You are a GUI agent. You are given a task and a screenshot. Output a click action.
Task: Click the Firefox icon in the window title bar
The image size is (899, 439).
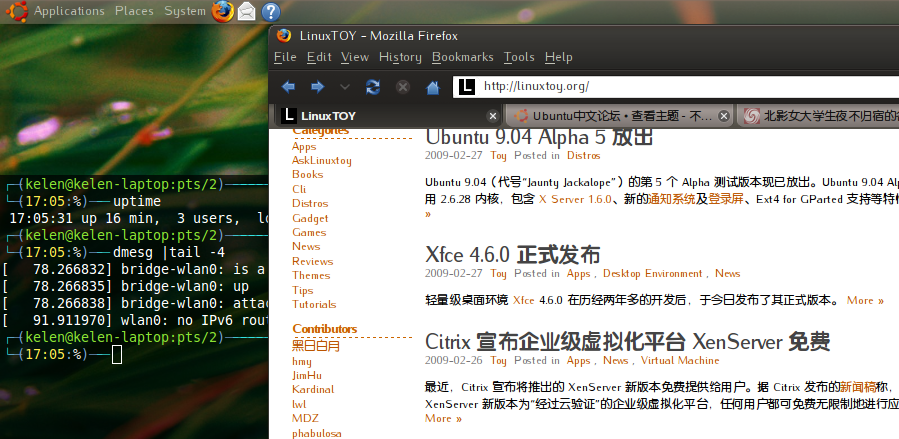point(284,36)
